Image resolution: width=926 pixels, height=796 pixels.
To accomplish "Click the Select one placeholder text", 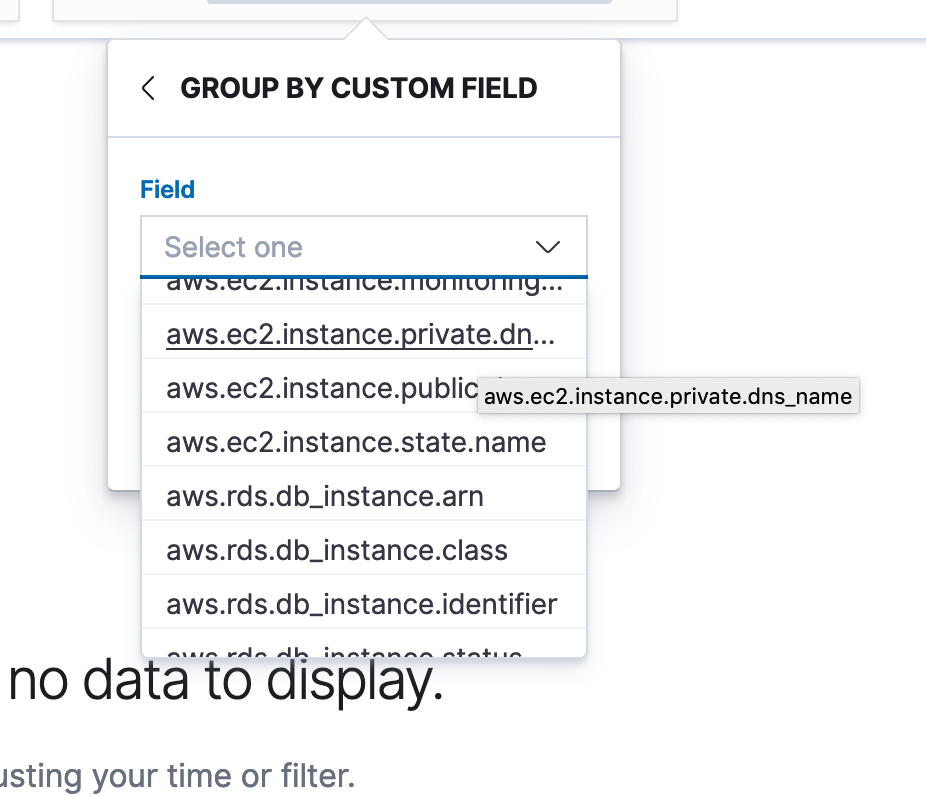I will (x=233, y=247).
